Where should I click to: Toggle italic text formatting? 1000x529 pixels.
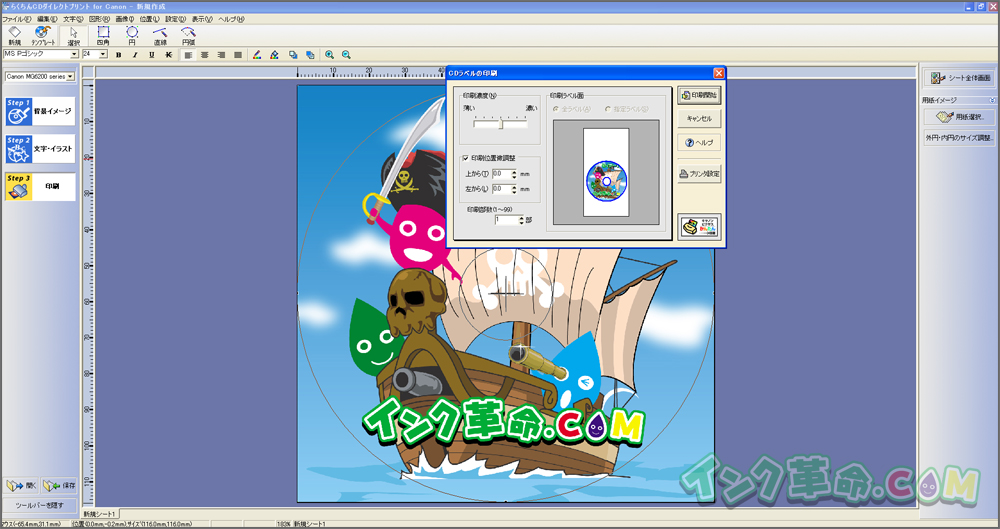coord(135,55)
